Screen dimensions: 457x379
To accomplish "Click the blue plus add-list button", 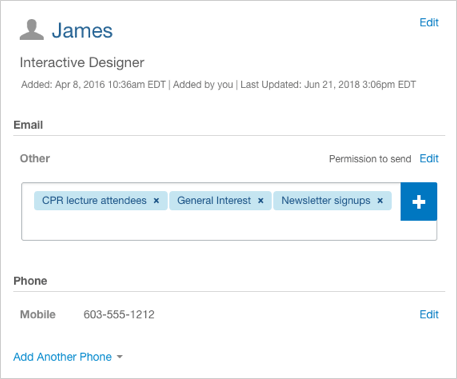I will pos(419,201).
